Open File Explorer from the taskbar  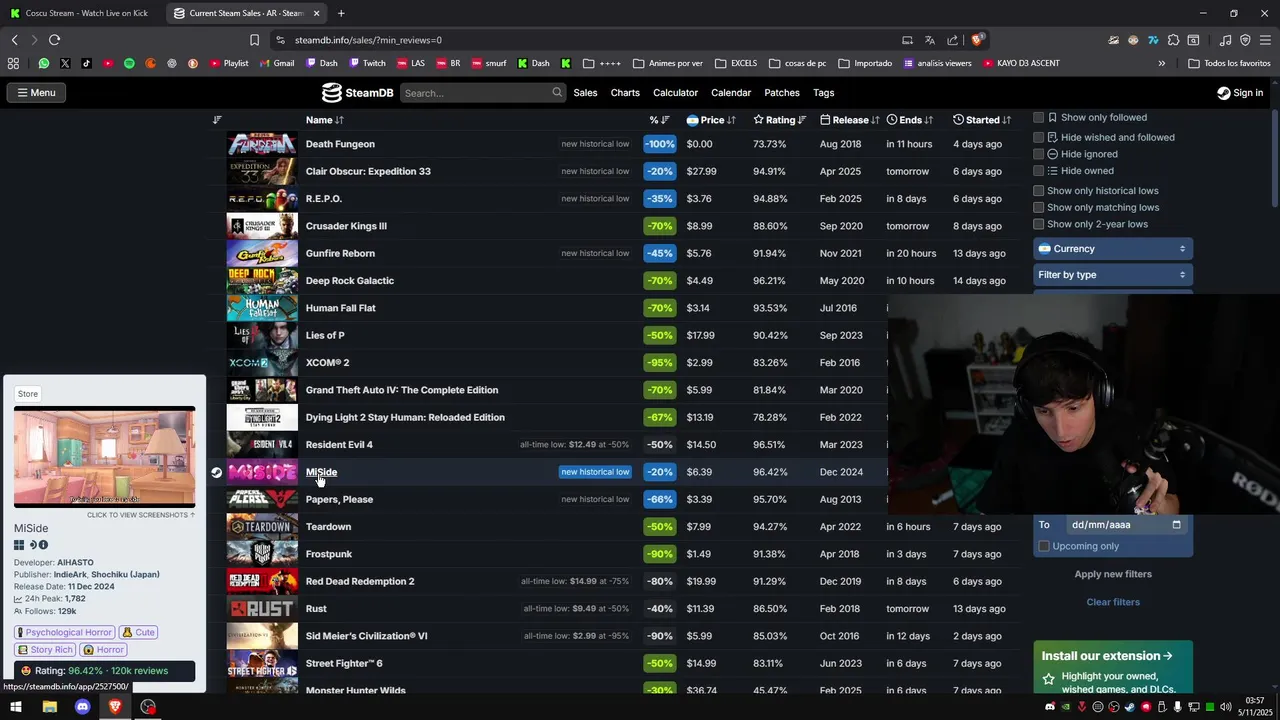click(49, 707)
